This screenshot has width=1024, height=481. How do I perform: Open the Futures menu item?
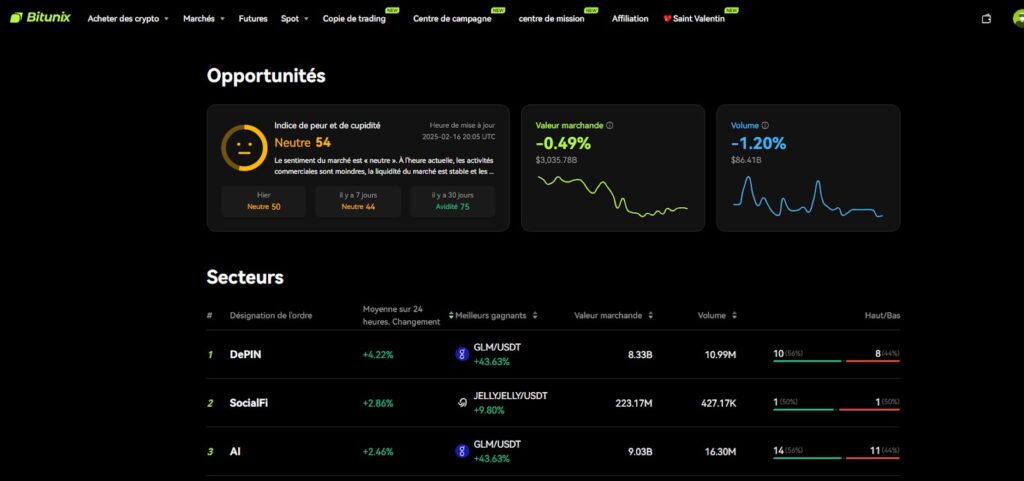(253, 19)
